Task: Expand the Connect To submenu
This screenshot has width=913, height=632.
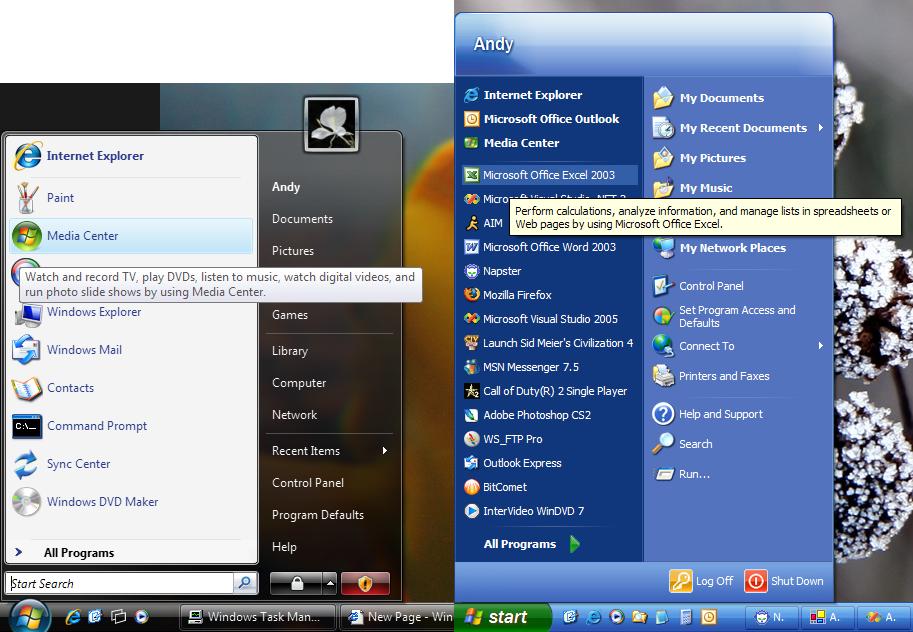Action: point(820,346)
